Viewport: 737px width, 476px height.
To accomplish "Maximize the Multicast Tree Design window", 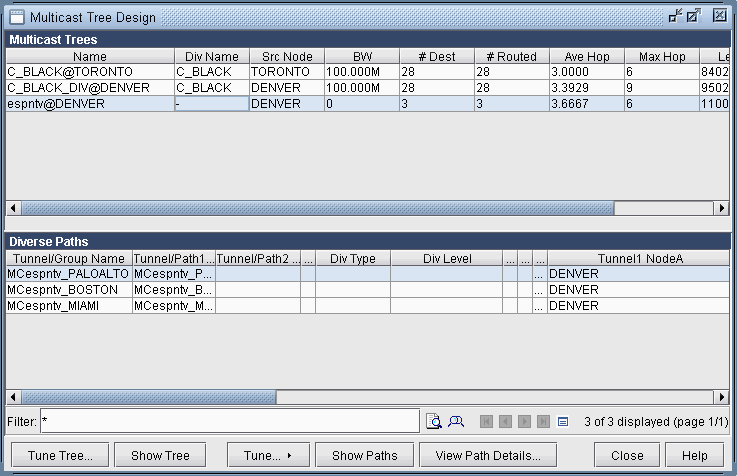I will point(695,16).
